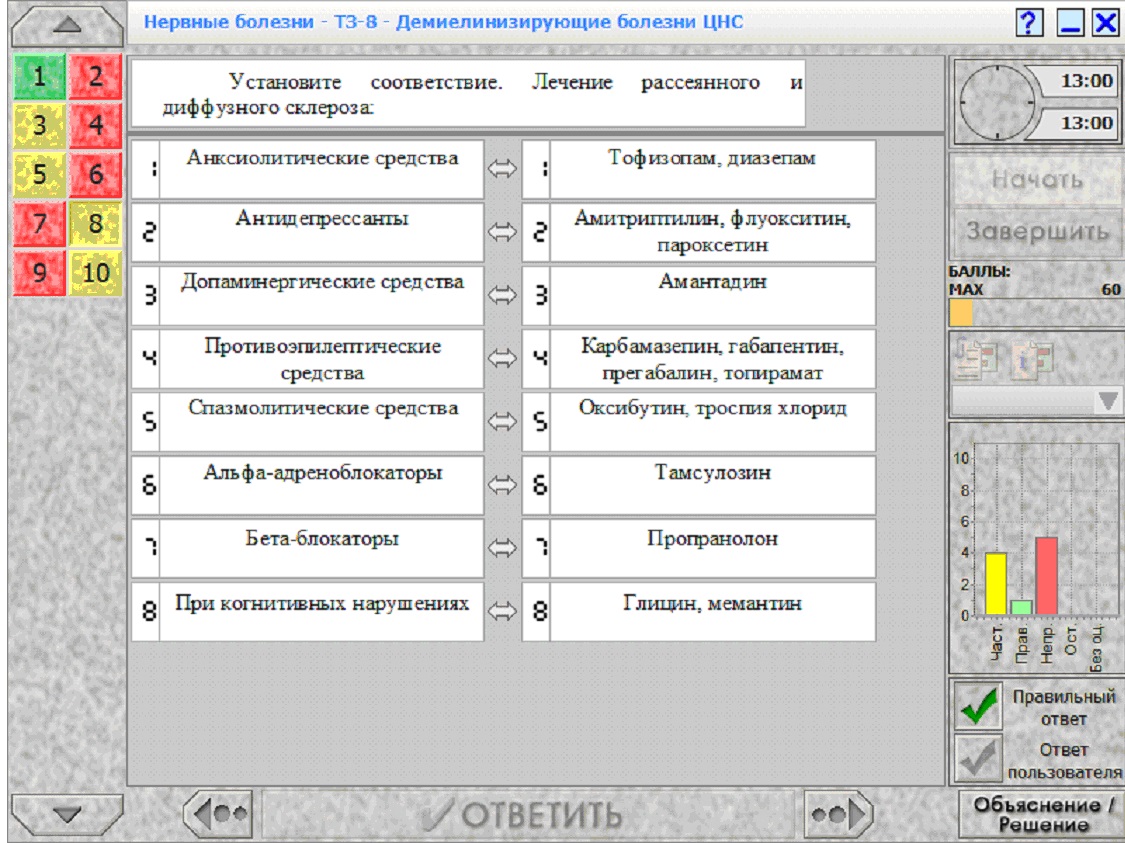Click swap arrow for Бета-блокаторы row

(502, 548)
